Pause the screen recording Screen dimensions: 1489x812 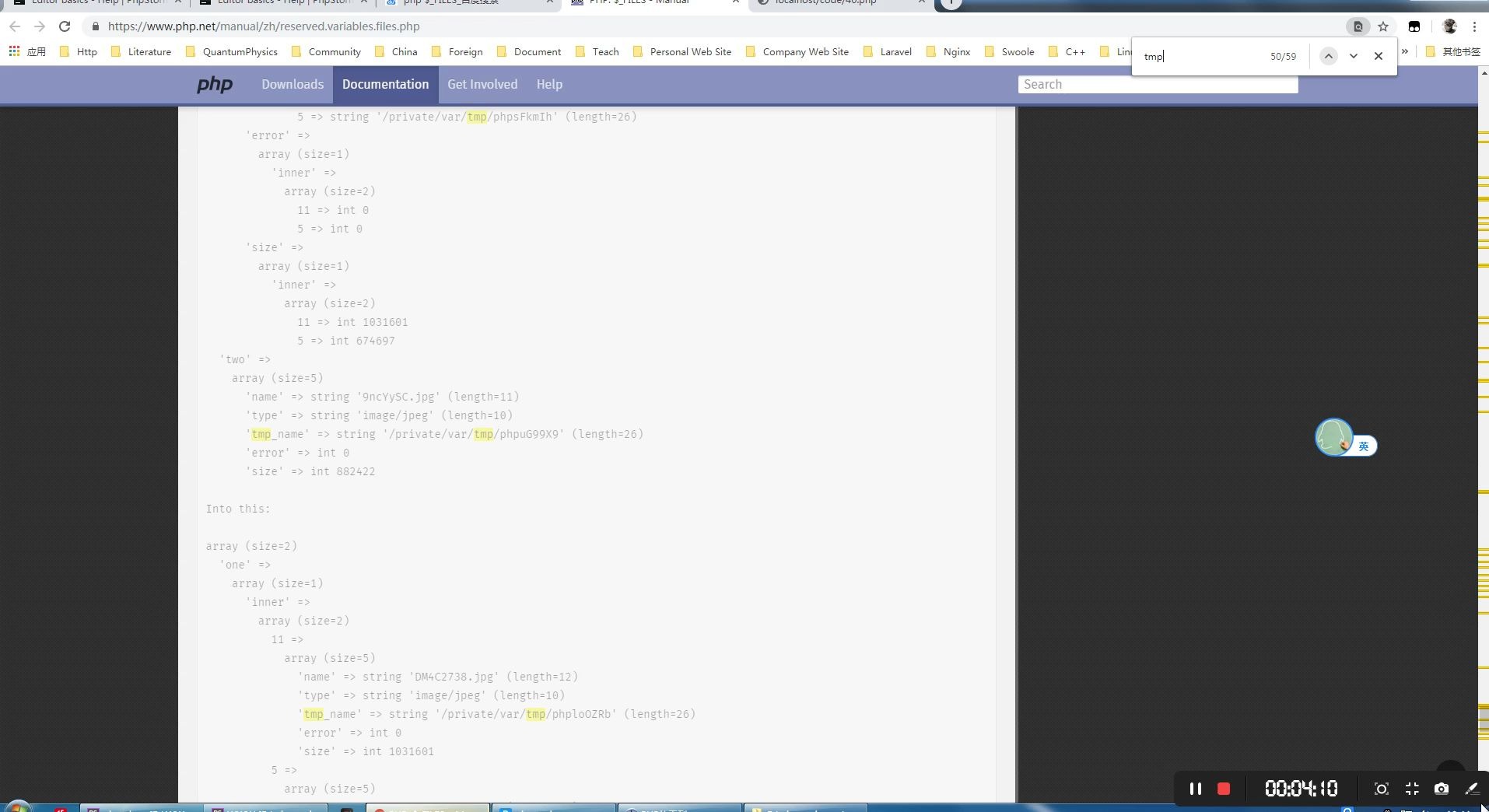click(x=1196, y=789)
